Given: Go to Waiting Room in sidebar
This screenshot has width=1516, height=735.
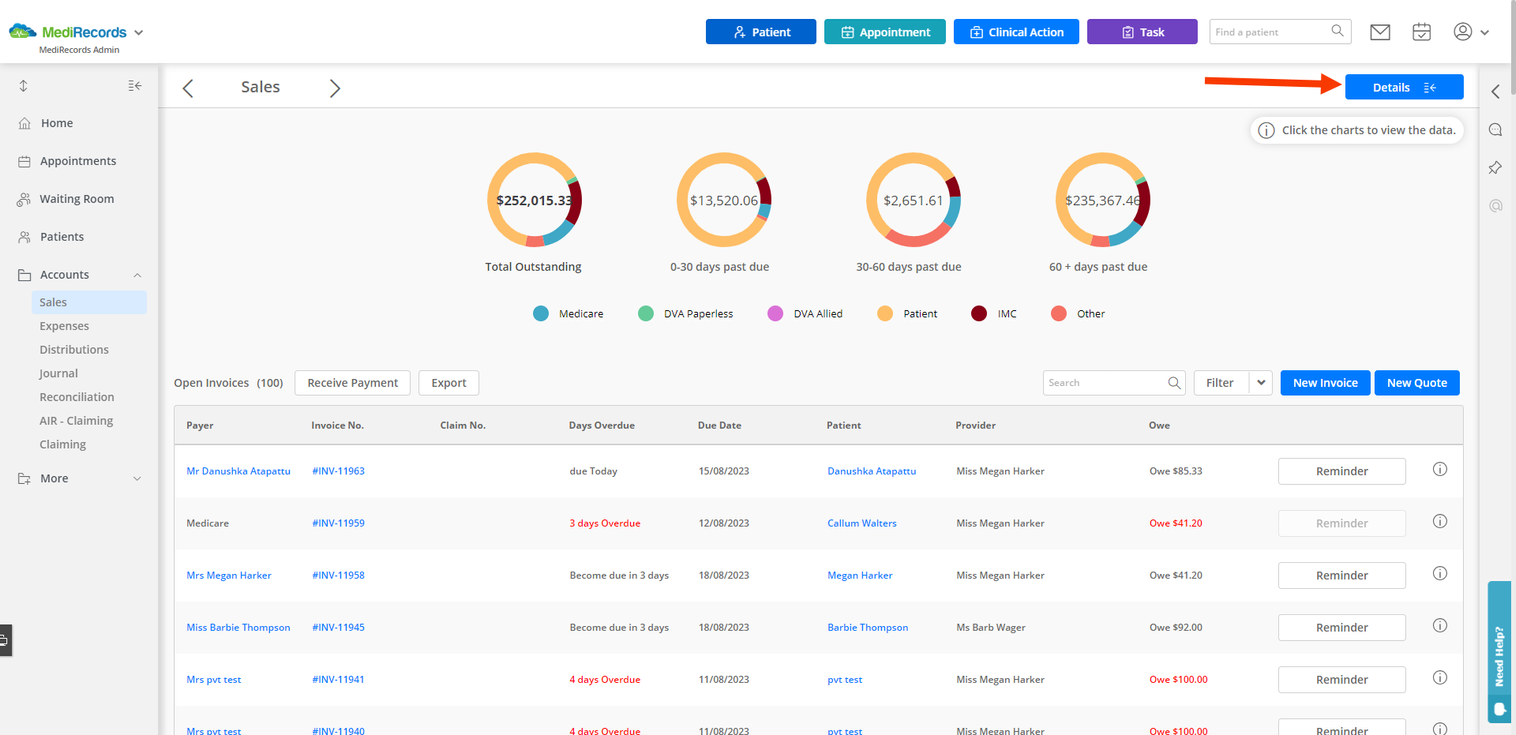Looking at the screenshot, I should click(77, 199).
